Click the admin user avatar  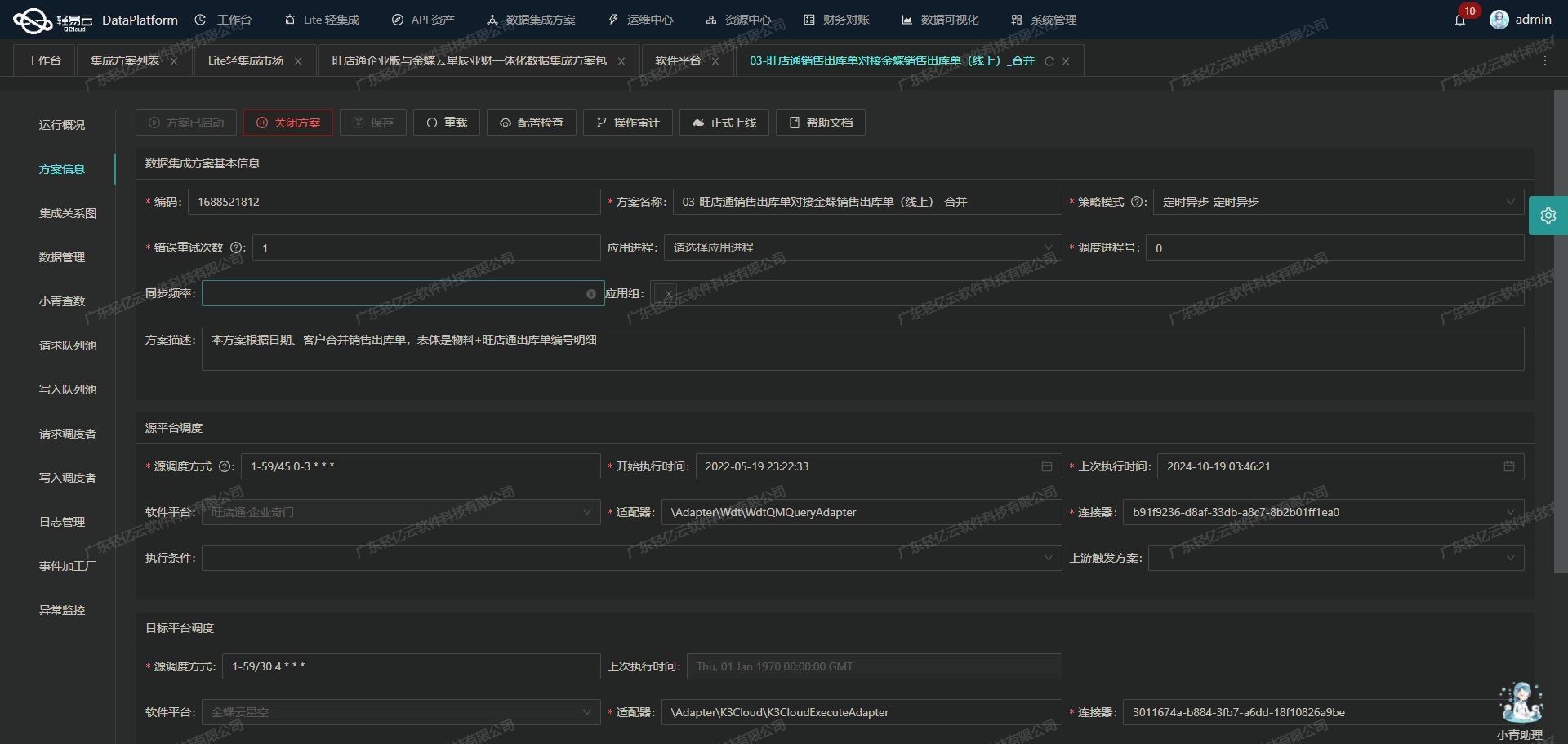pos(1499,20)
